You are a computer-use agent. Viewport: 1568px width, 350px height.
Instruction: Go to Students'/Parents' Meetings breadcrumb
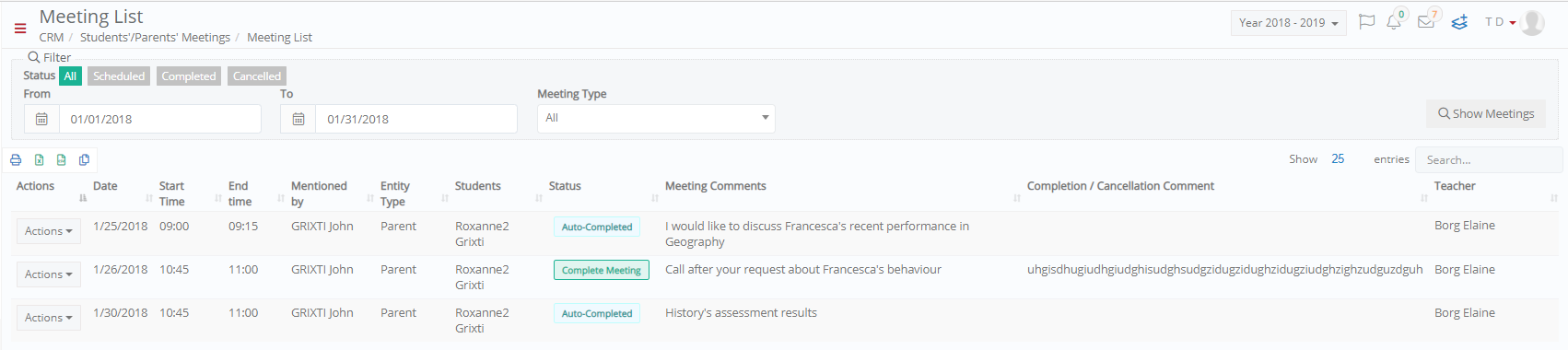(155, 38)
